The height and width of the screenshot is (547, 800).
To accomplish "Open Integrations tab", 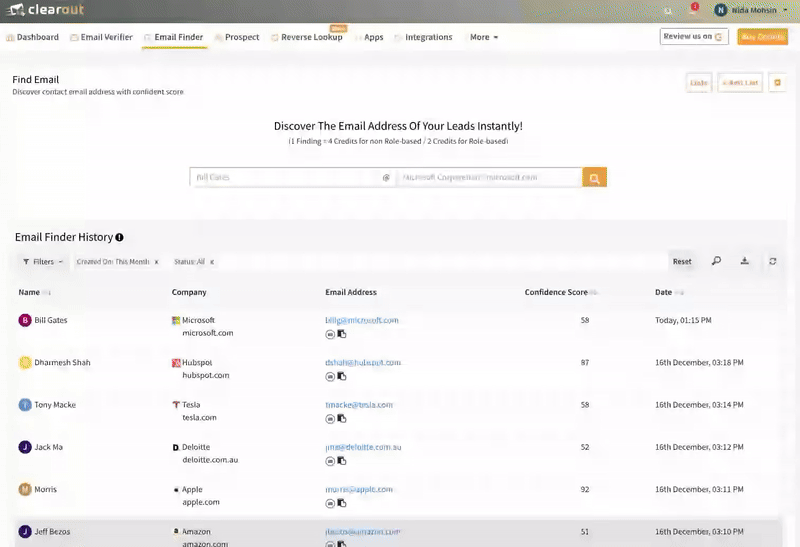I will pos(423,37).
